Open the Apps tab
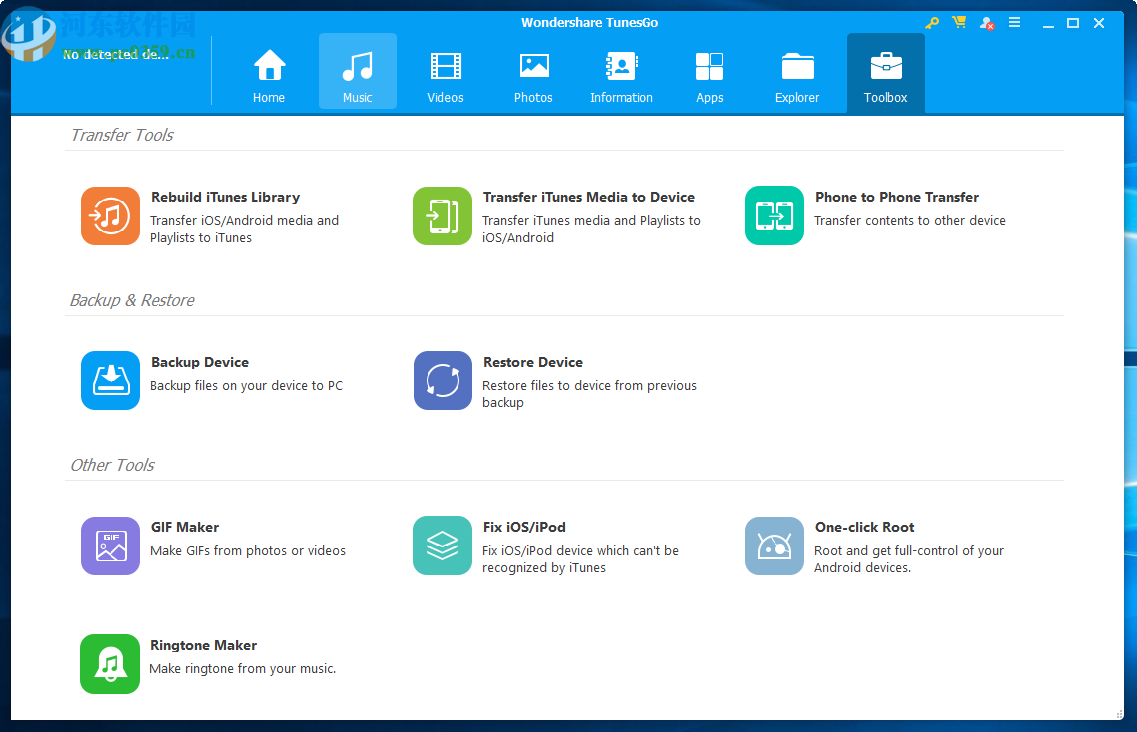This screenshot has width=1137, height=732. pyautogui.click(x=709, y=76)
